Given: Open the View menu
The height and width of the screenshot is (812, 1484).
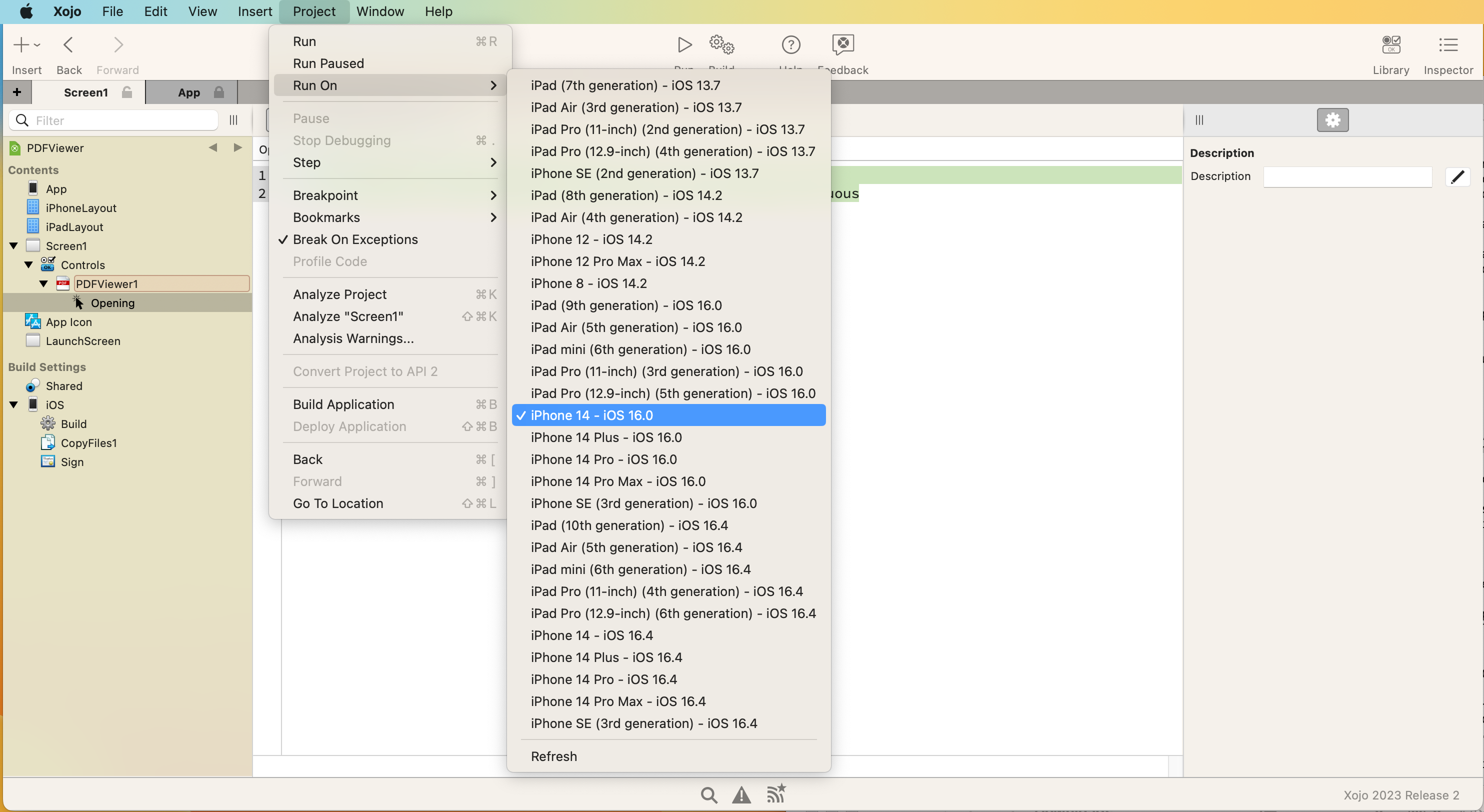Looking at the screenshot, I should click(202, 11).
